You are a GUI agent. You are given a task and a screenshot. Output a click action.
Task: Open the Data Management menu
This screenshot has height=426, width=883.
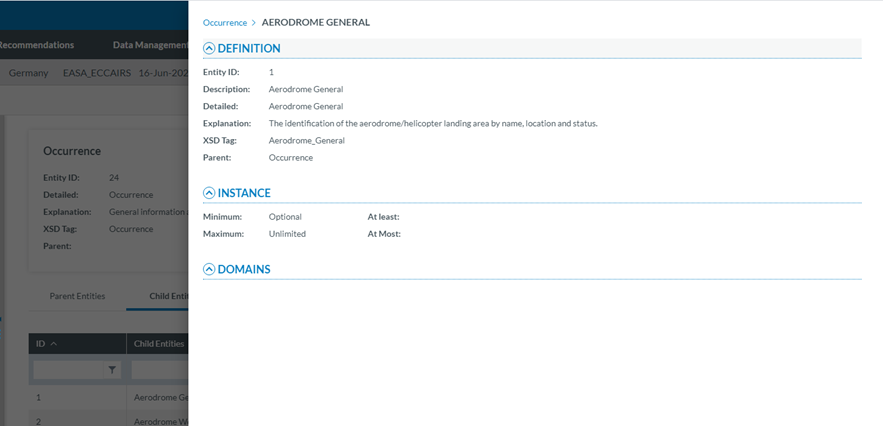point(150,44)
